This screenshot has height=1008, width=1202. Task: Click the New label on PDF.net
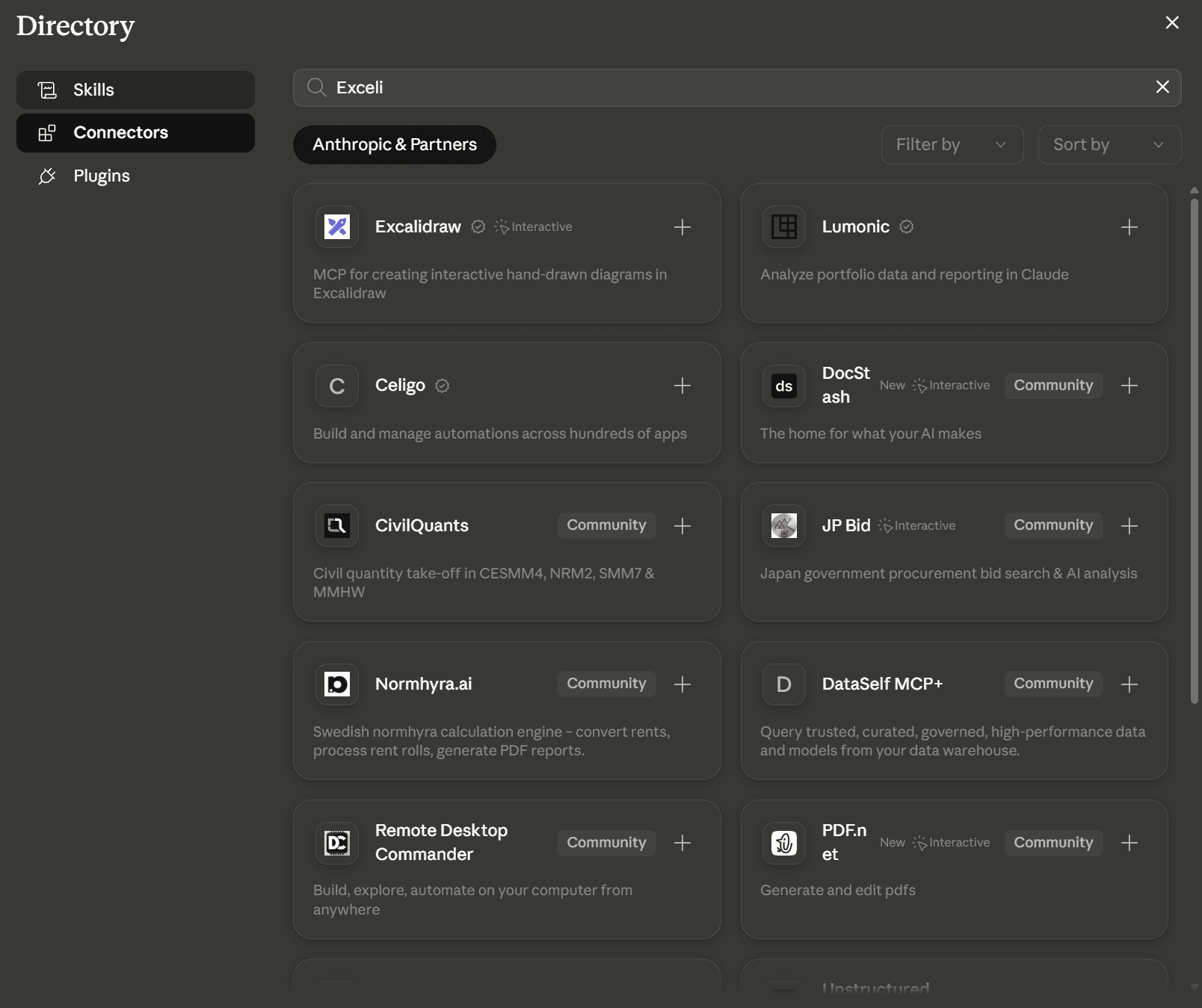coord(893,843)
